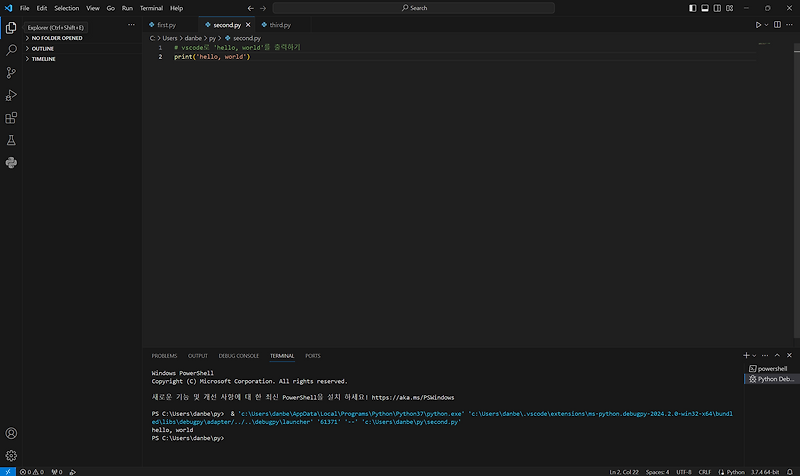
Task: Click the debug status bar icon
Action: tap(73, 472)
